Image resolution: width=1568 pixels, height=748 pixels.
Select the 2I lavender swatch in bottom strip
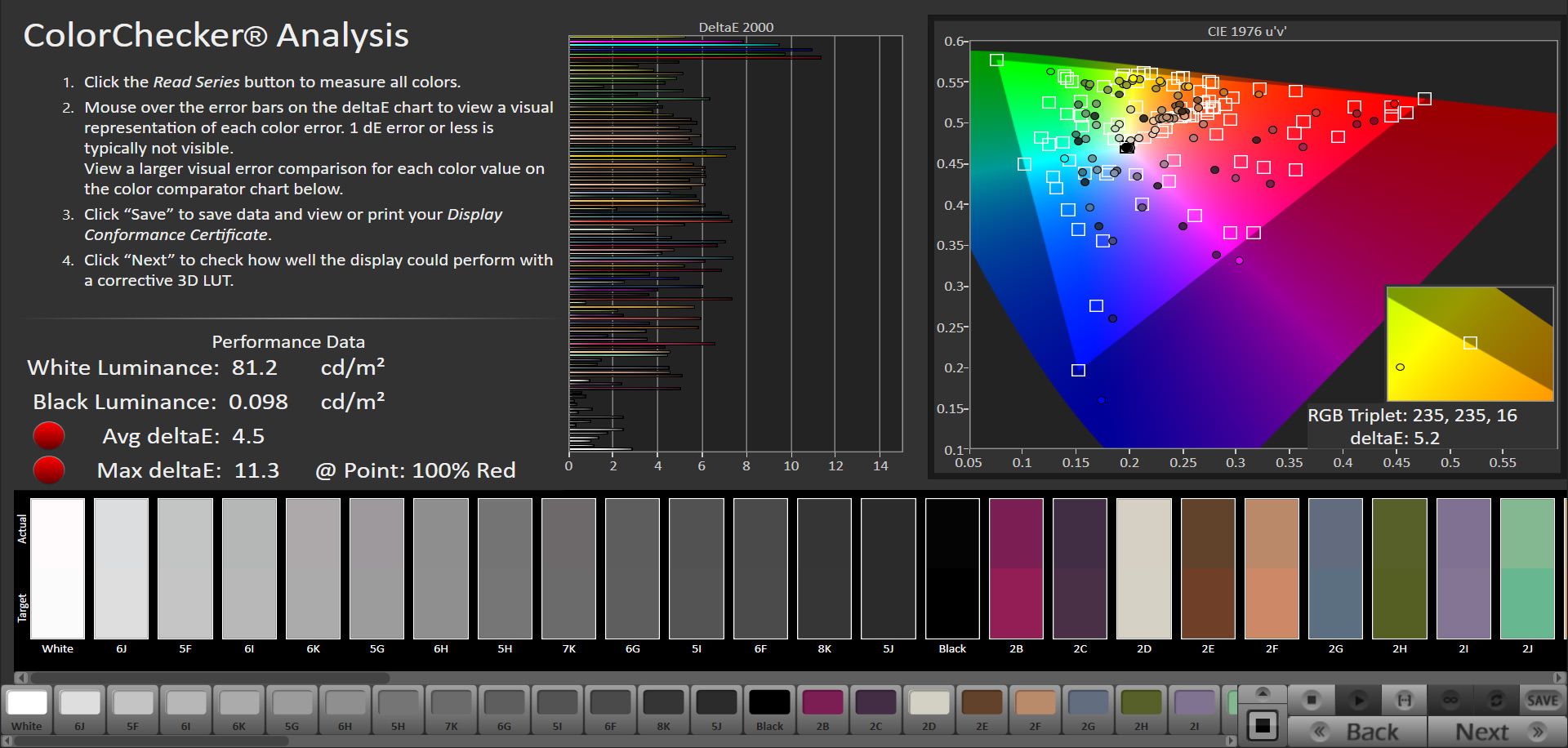1195,710
